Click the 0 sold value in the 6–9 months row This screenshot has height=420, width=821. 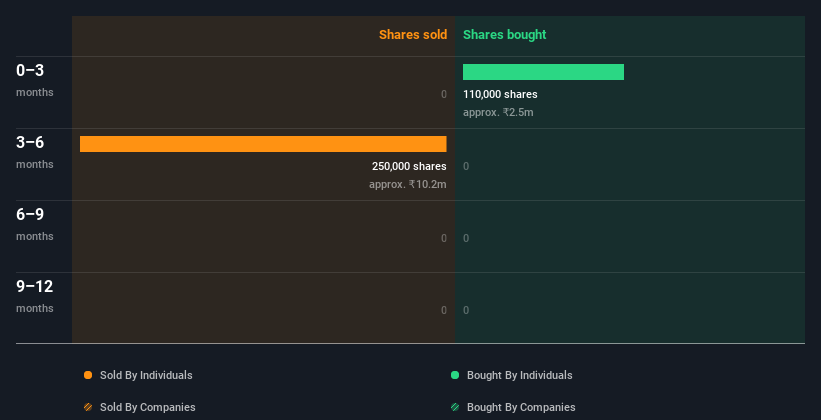(443, 238)
